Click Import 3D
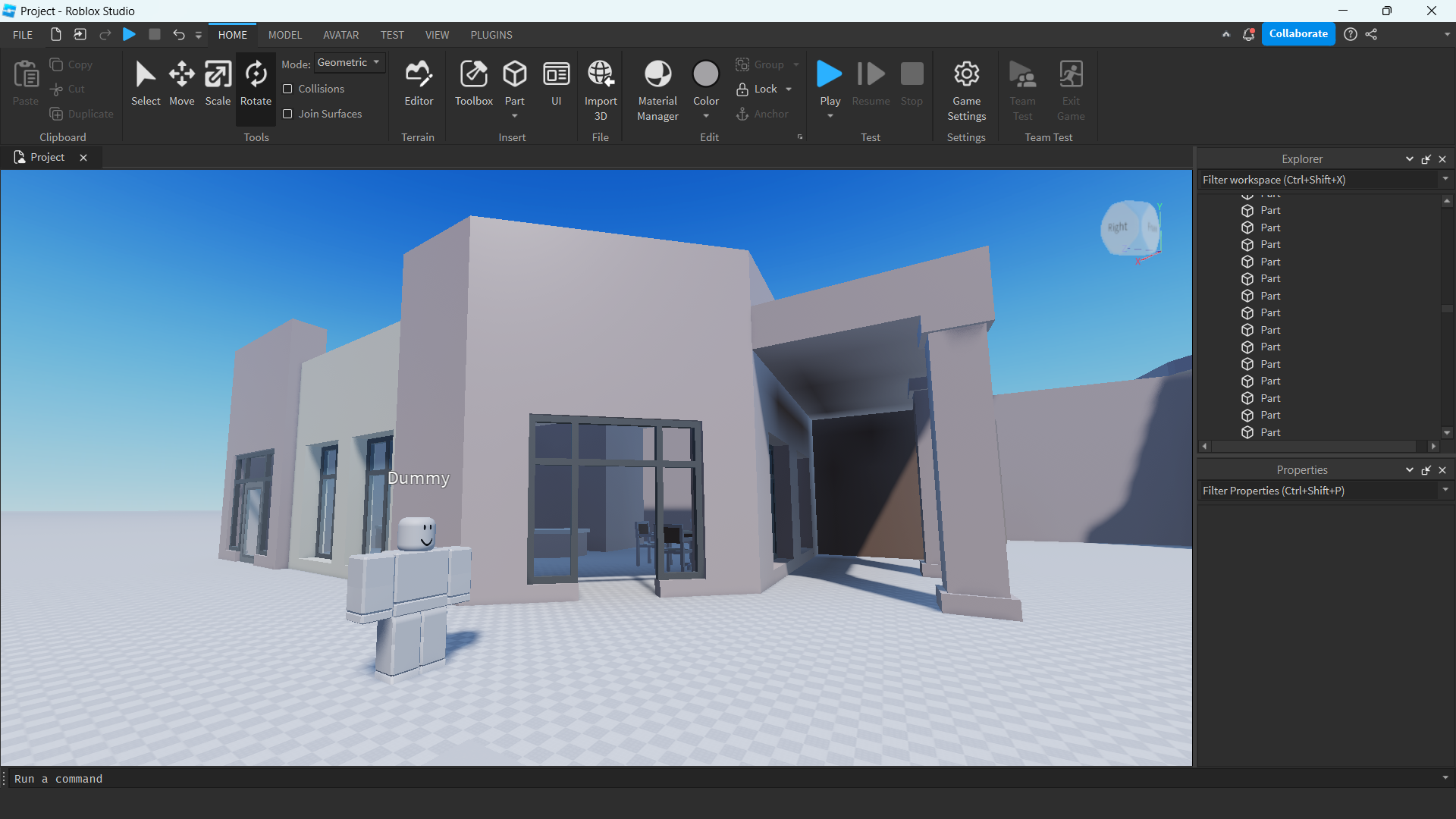This screenshot has width=1456, height=819. (x=601, y=89)
